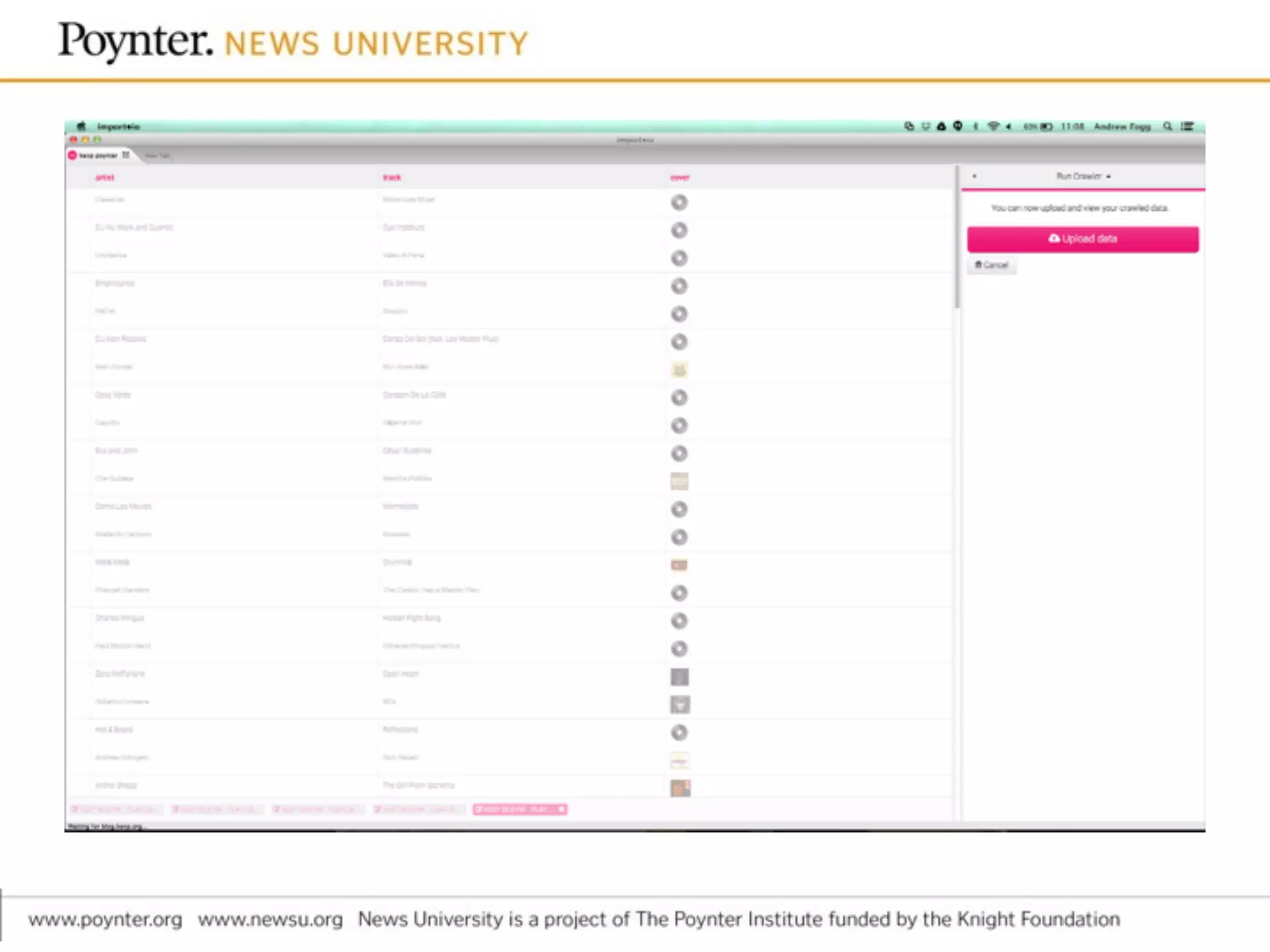Screen dimensions: 1270x952
Task: Click the Wi-Fi status icon
Action: click(x=993, y=126)
